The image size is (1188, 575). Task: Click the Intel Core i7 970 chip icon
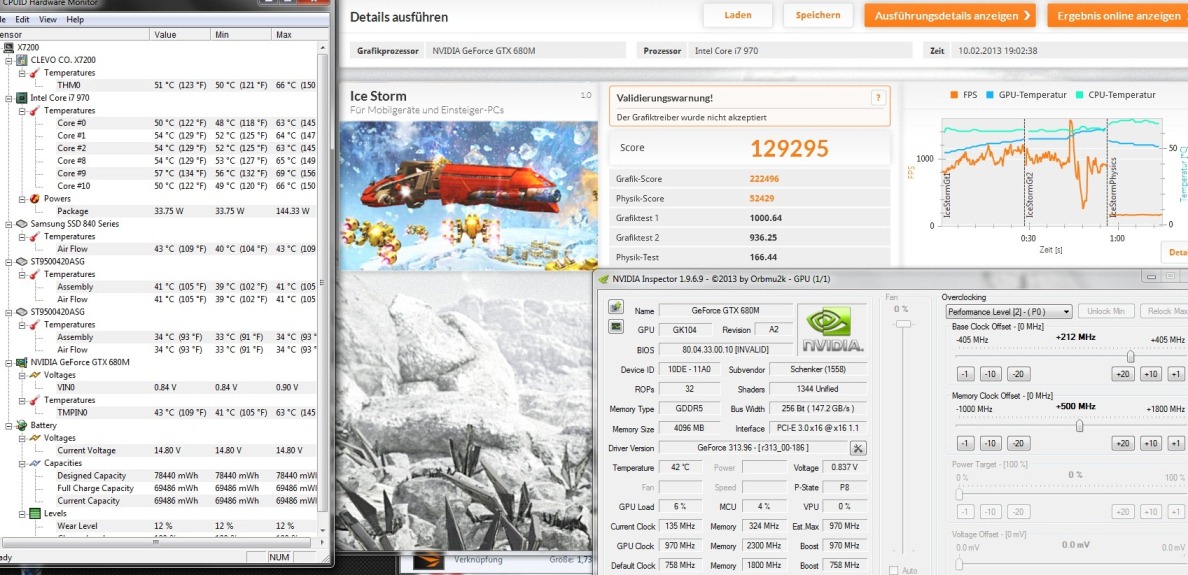23,98
